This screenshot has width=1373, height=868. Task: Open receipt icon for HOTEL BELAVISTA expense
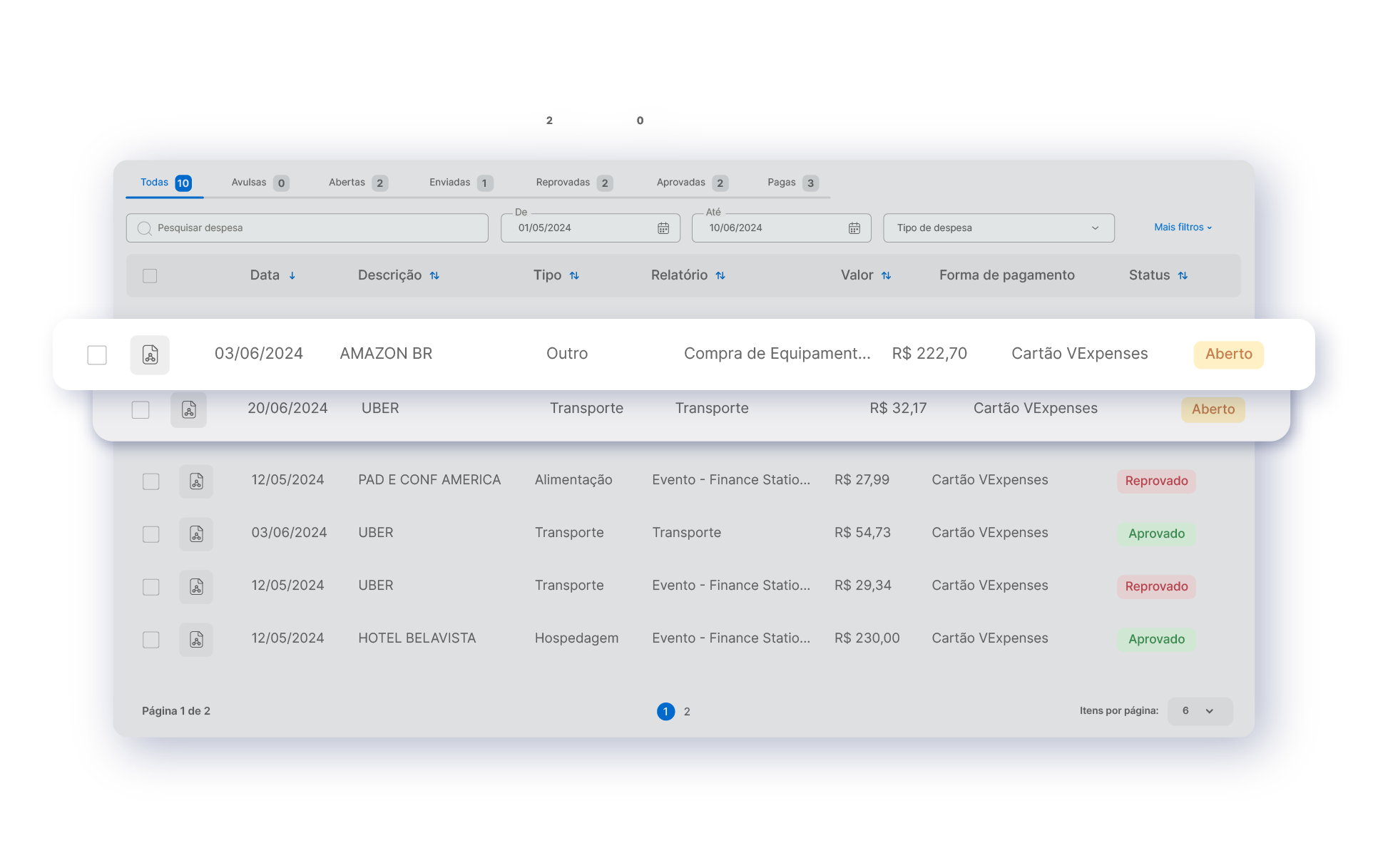pyautogui.click(x=196, y=639)
